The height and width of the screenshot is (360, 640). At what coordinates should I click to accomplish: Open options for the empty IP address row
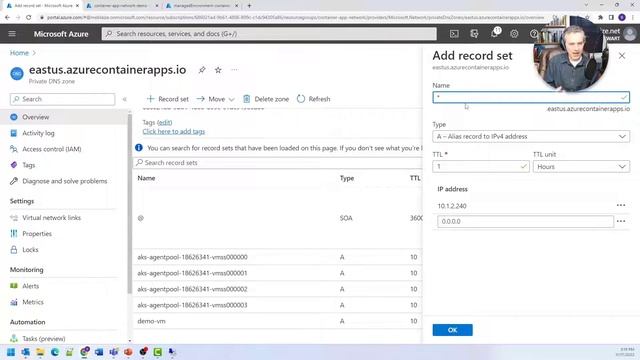pyautogui.click(x=621, y=221)
